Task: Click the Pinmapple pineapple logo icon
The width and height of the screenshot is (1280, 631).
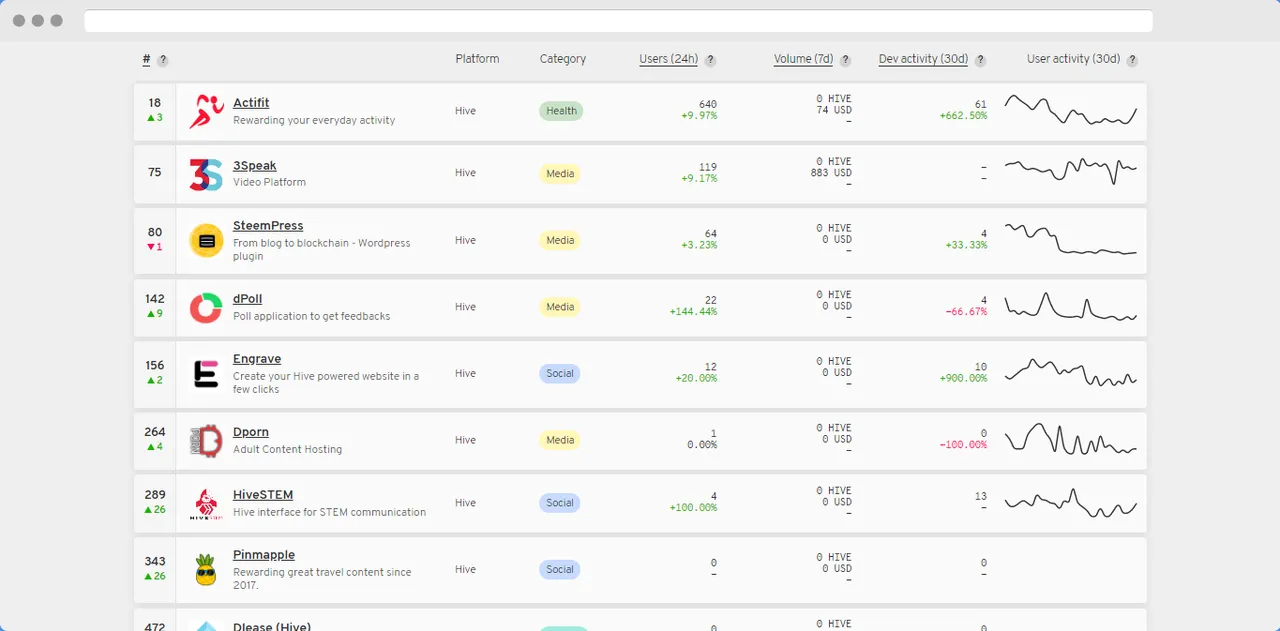Action: pyautogui.click(x=206, y=569)
